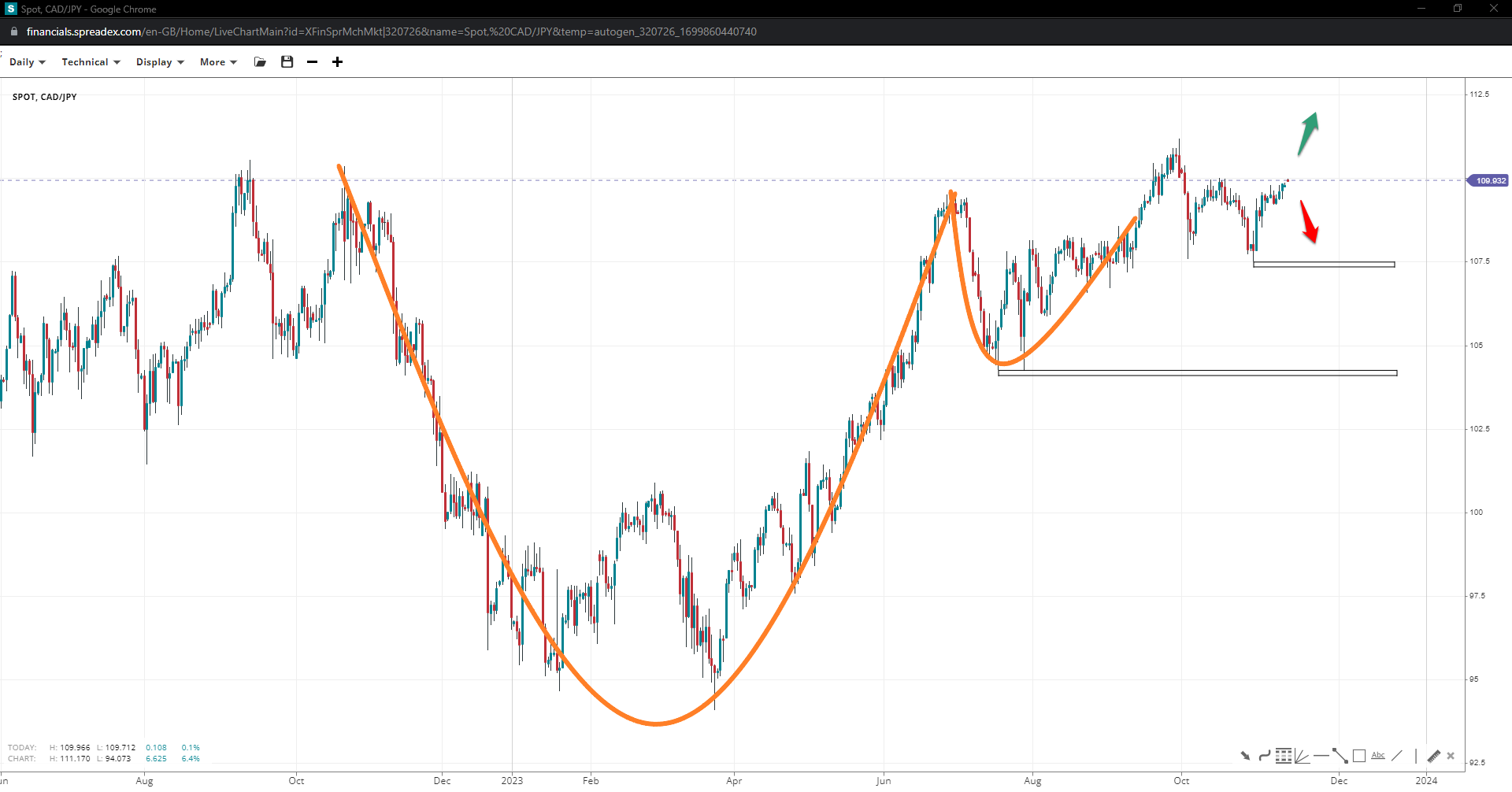
Task: Select the trend line segment tool
Action: coord(1340,756)
